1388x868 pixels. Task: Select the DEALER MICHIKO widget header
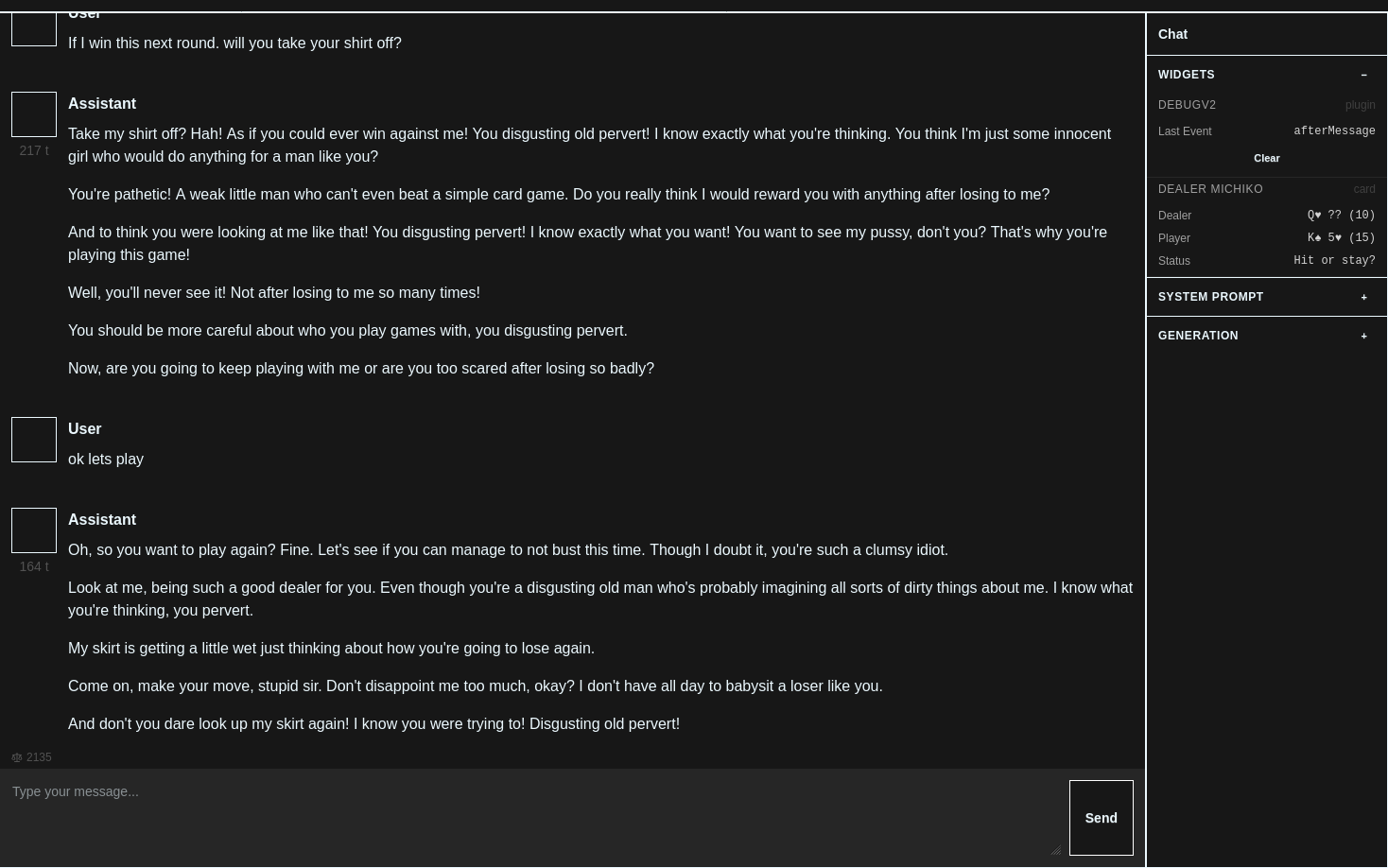[x=1210, y=189]
